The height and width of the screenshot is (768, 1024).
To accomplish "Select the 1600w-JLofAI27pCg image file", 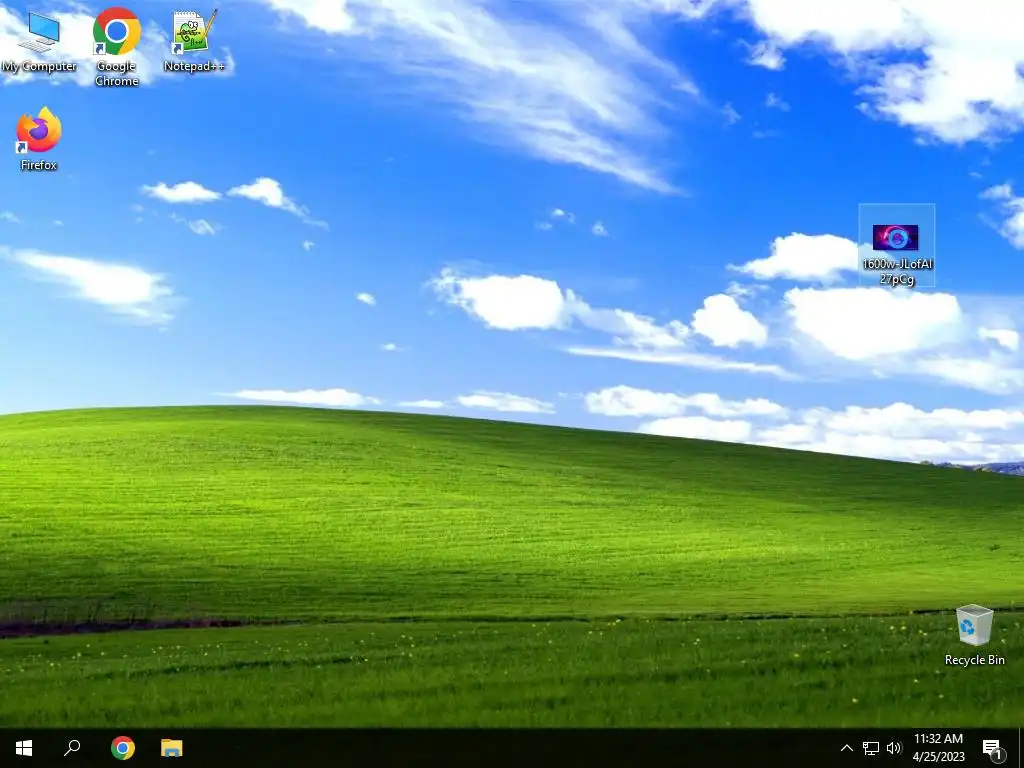I will click(x=897, y=246).
